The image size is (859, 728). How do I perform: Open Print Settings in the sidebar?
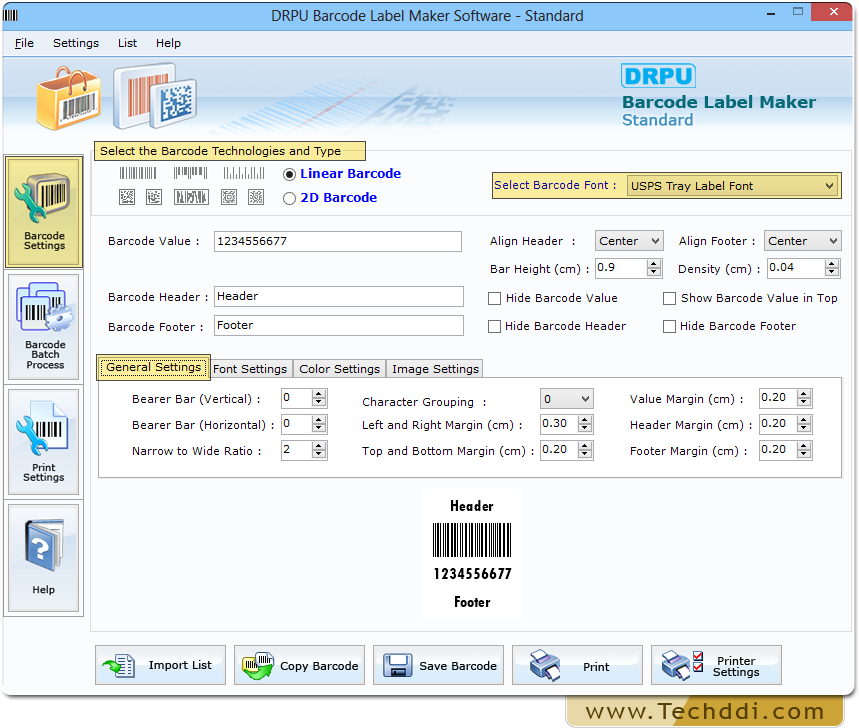(44, 442)
